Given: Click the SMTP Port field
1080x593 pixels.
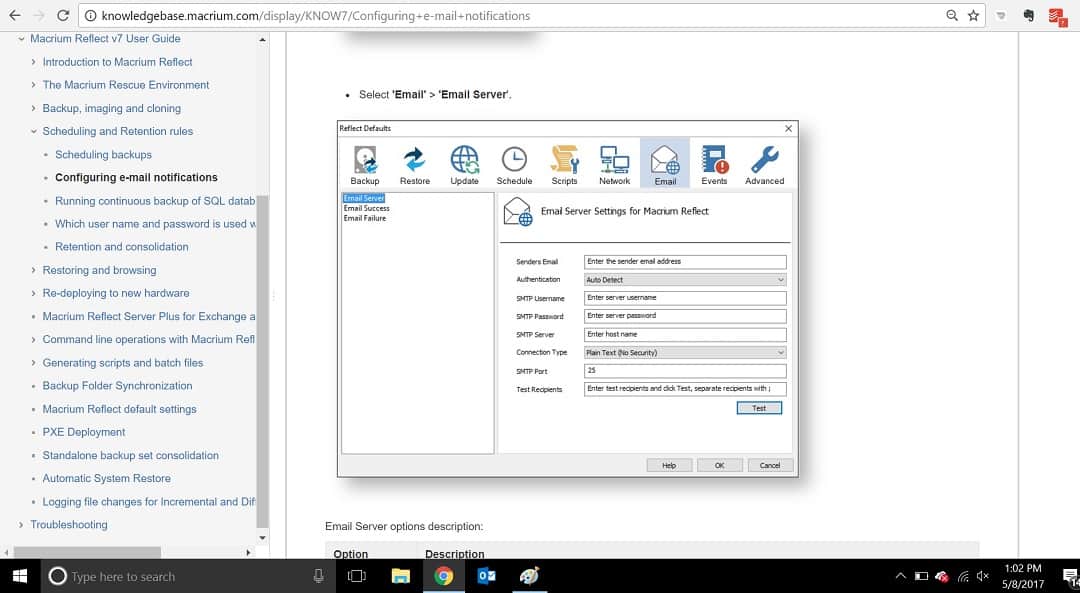Looking at the screenshot, I should [685, 371].
